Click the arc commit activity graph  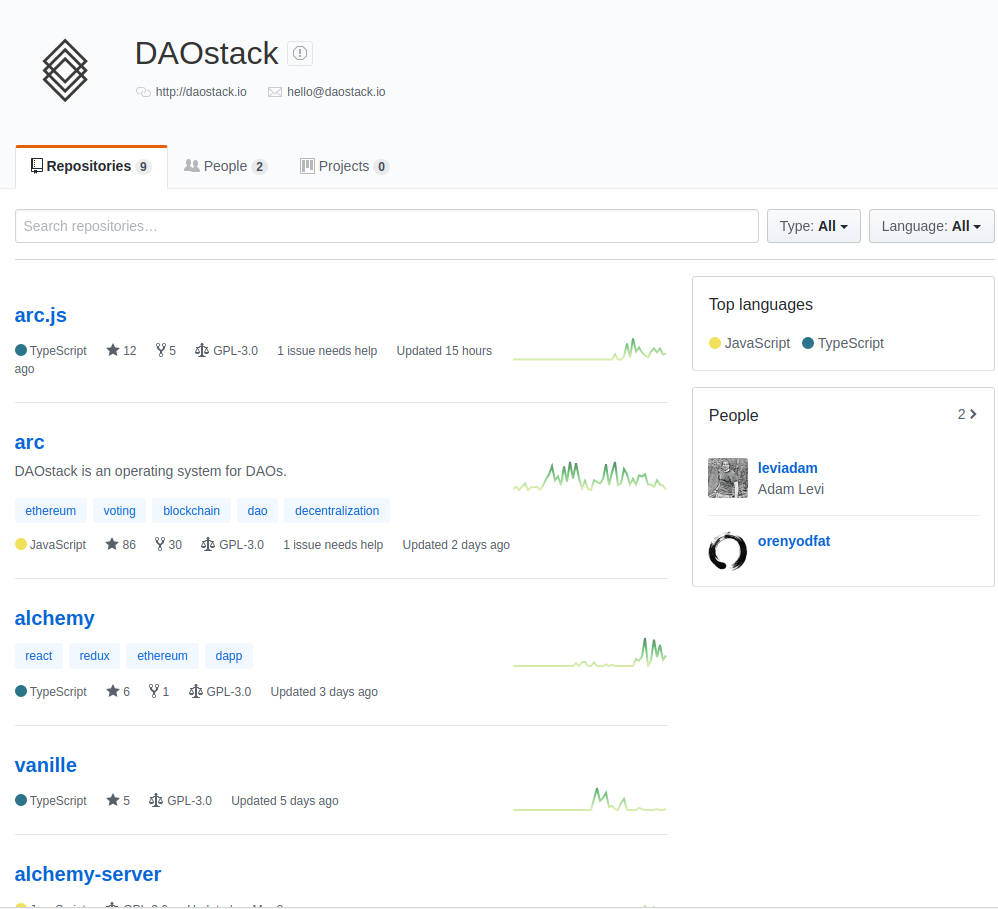pyautogui.click(x=589, y=476)
